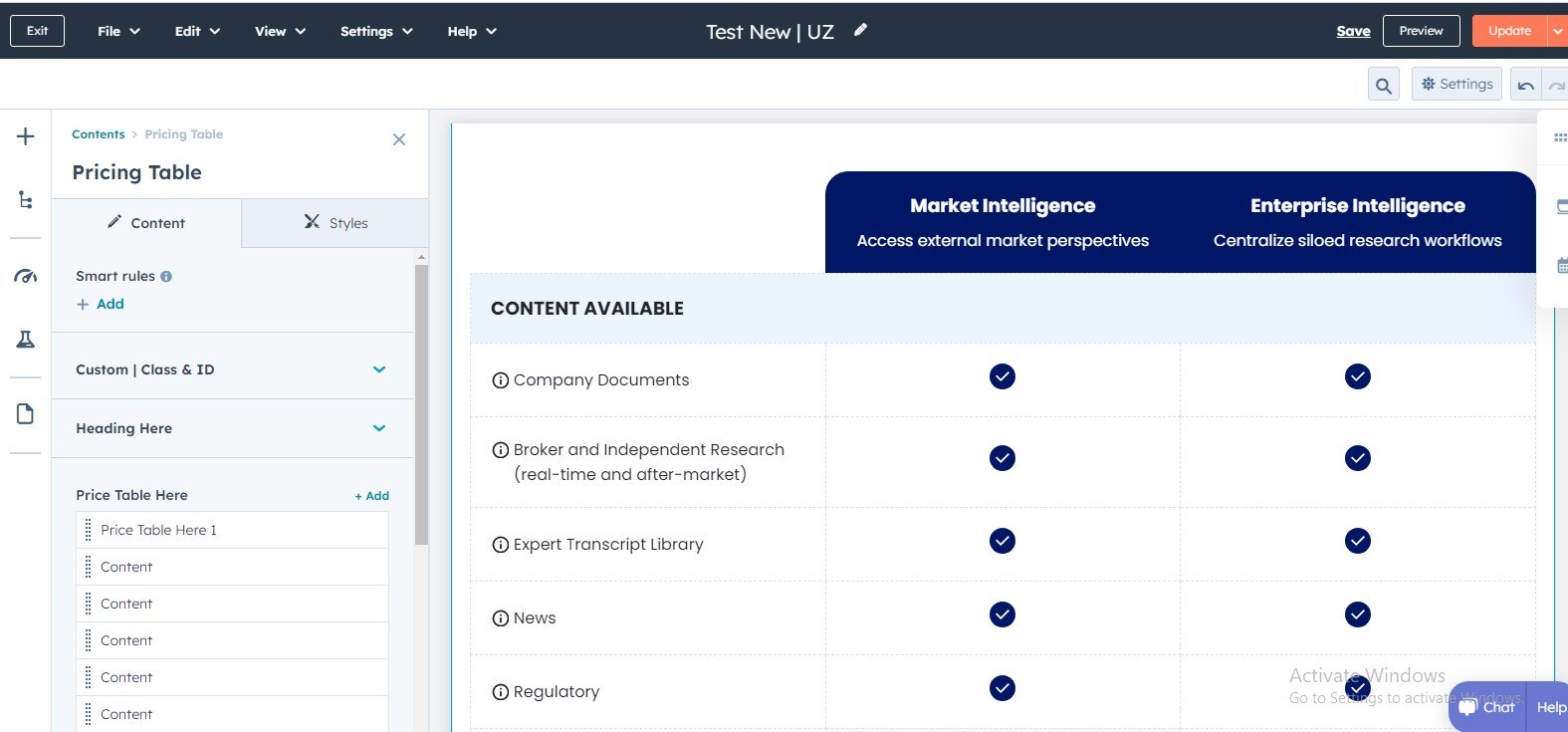Click the Save link
The image size is (1568, 732).
click(1353, 31)
